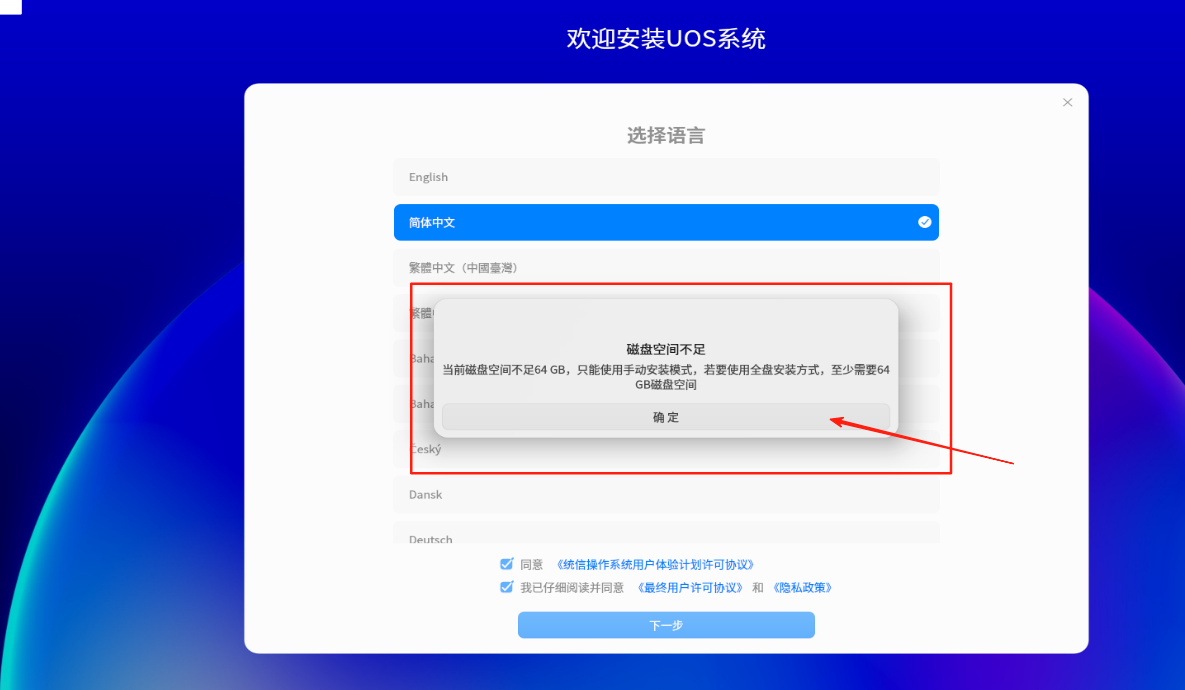Screen dimensions: 1185x690
Task: Click the checkmark icon on 简体中文 row
Action: pyautogui.click(x=924, y=222)
